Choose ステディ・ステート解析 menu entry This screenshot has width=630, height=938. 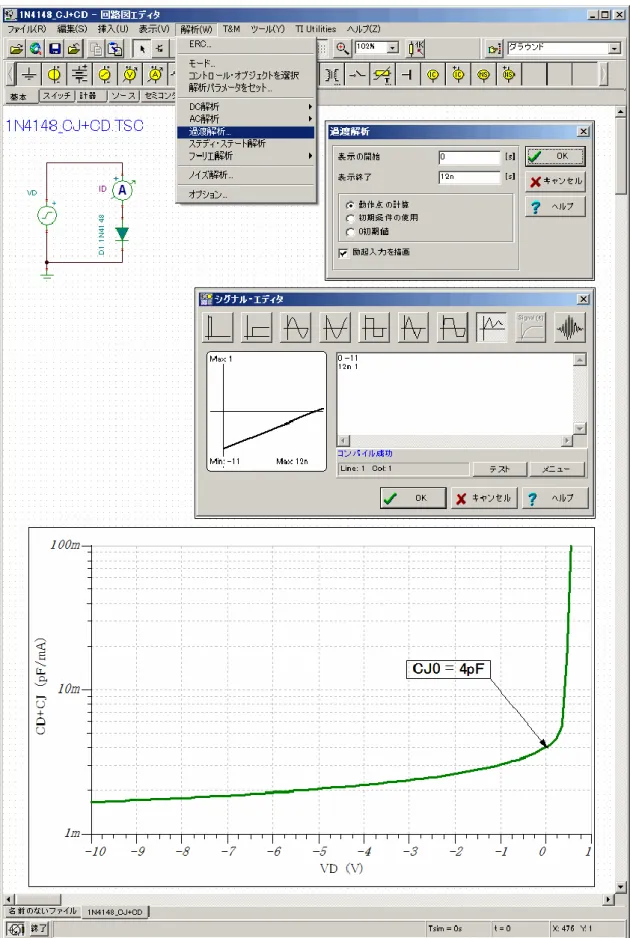246,144
